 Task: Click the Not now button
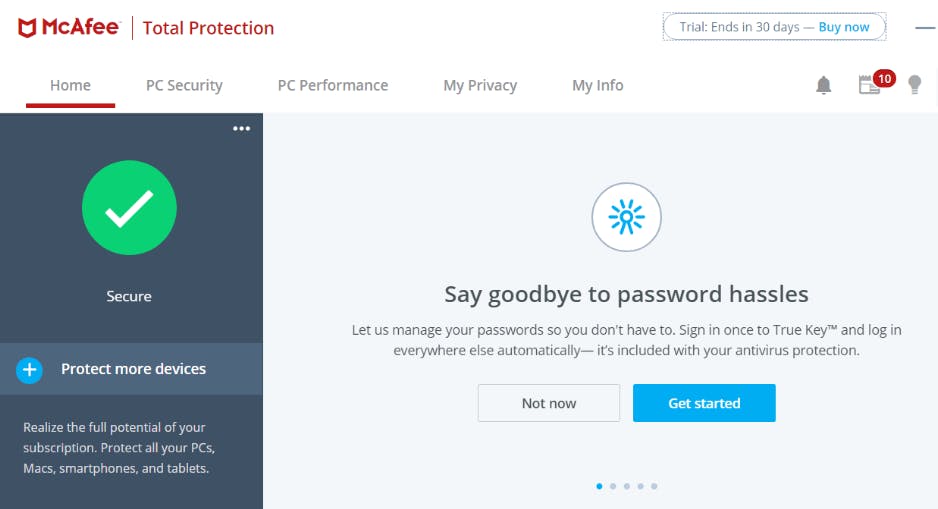point(549,403)
